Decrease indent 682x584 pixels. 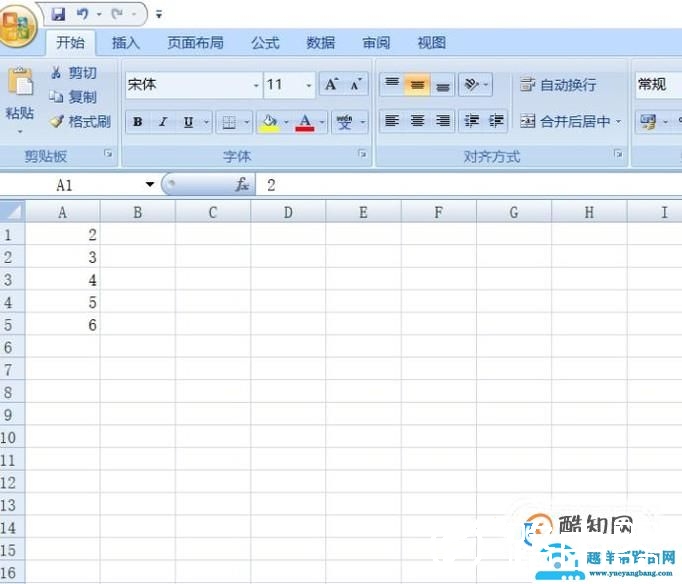[x=471, y=120]
